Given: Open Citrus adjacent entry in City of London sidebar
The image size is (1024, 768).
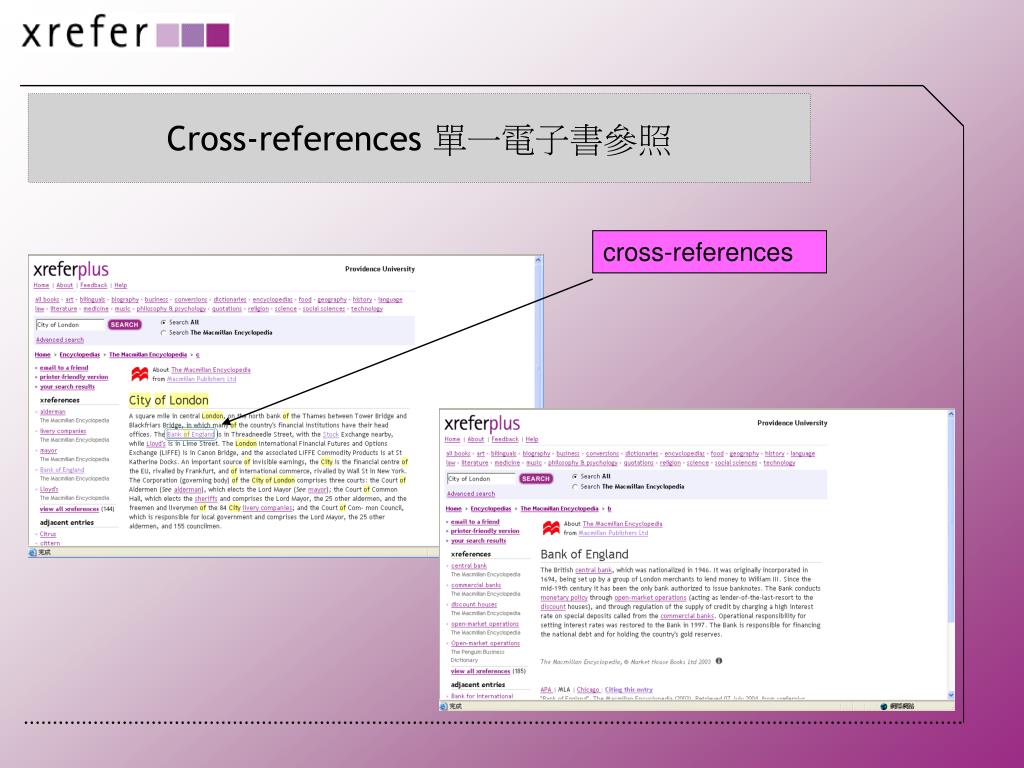Looking at the screenshot, I should point(48,534).
